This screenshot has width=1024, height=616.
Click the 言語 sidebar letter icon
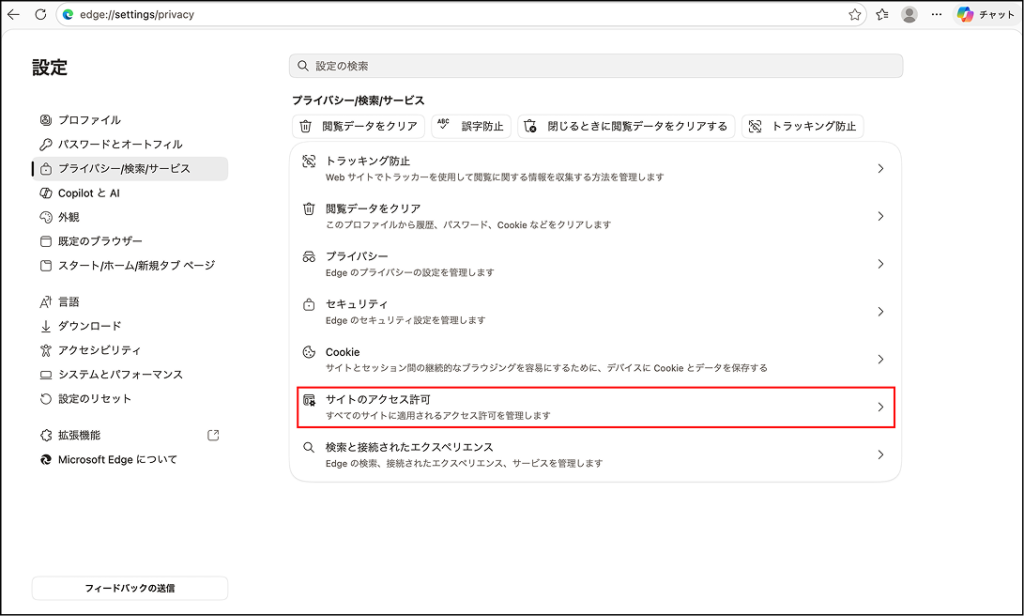tap(46, 302)
